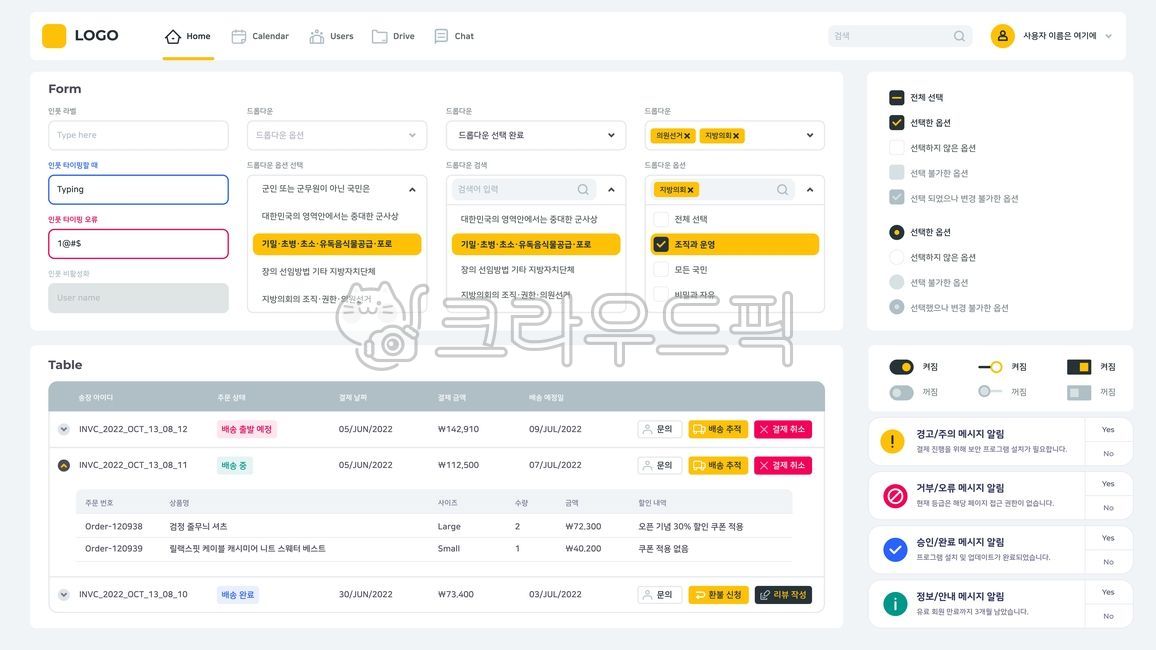The image size is (1156, 650).
Task: Check the 전체 선택 checkbox in the right panel
Action: coord(896,97)
